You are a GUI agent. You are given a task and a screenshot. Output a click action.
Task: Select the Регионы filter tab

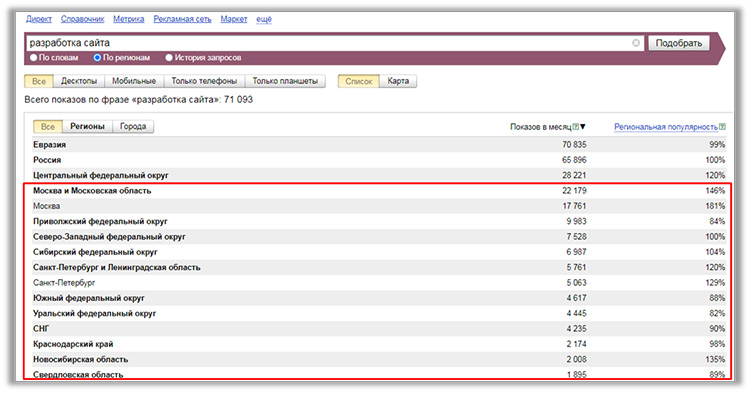tap(87, 127)
